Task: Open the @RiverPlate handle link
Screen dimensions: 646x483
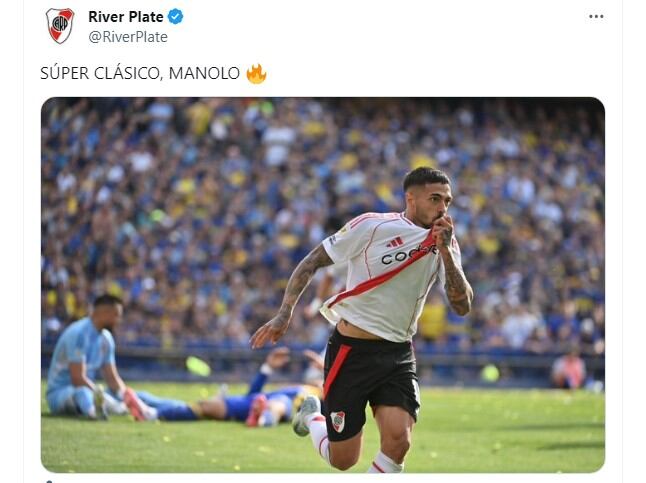Action: (x=128, y=37)
